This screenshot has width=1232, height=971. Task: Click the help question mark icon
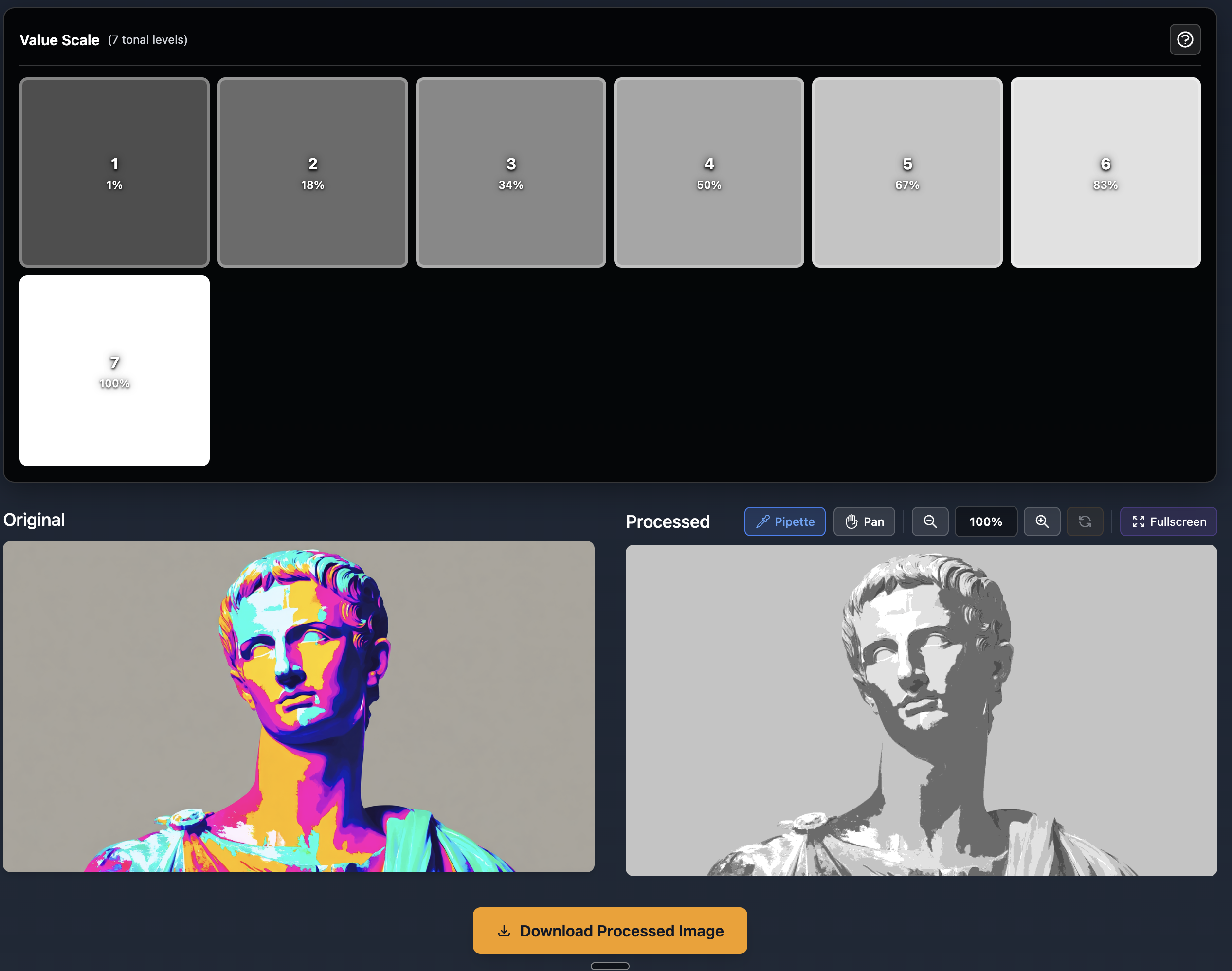pos(1185,39)
